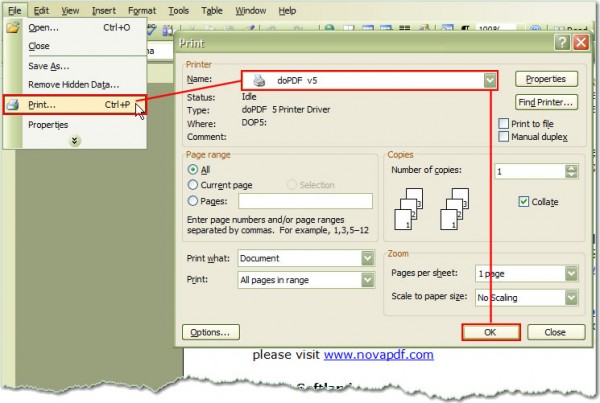
Task: Choose the Pages radio button
Action: click(193, 201)
